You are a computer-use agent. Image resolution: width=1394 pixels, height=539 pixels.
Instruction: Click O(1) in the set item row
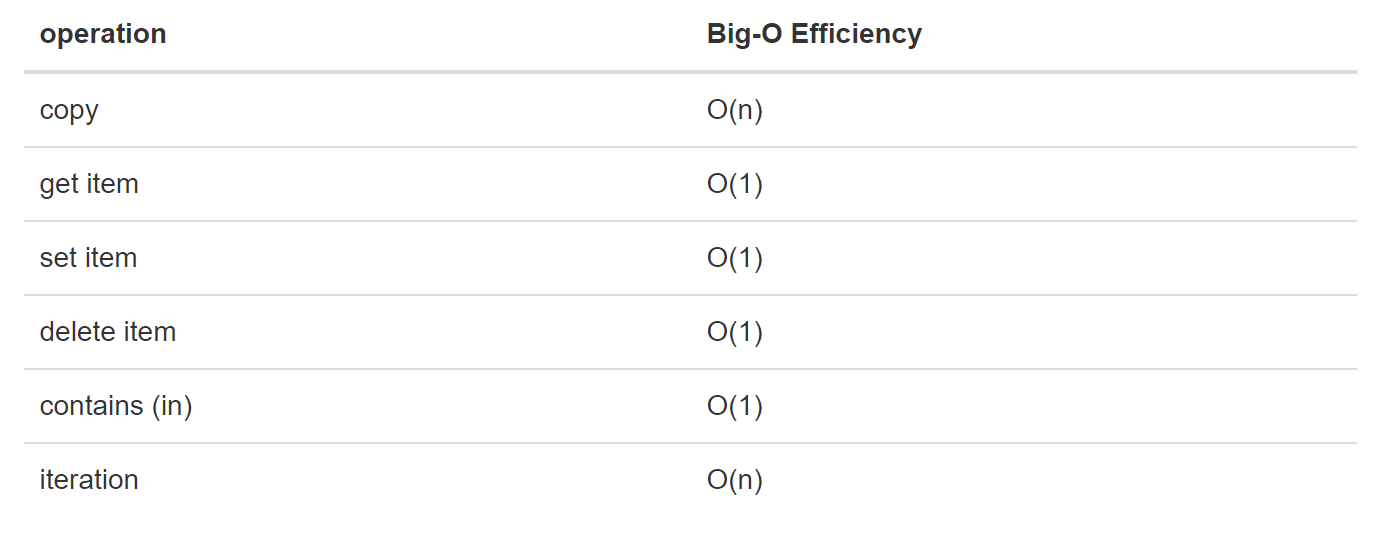click(x=735, y=258)
